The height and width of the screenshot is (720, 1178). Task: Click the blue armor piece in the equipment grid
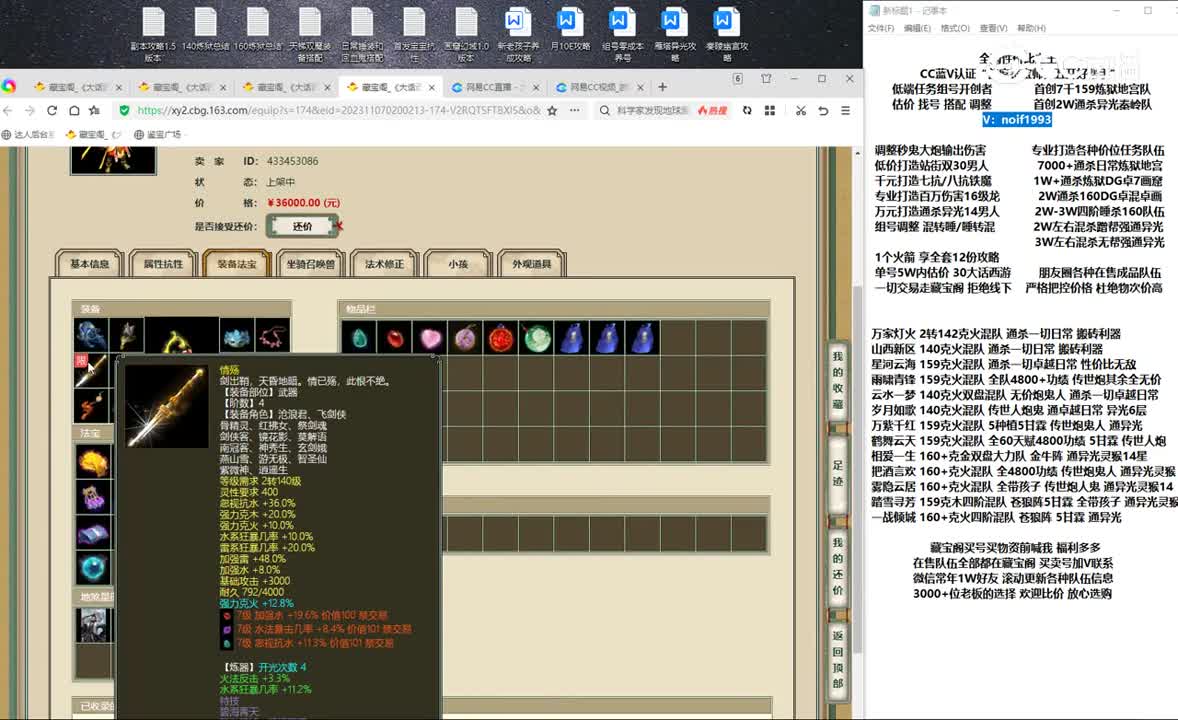click(90, 335)
